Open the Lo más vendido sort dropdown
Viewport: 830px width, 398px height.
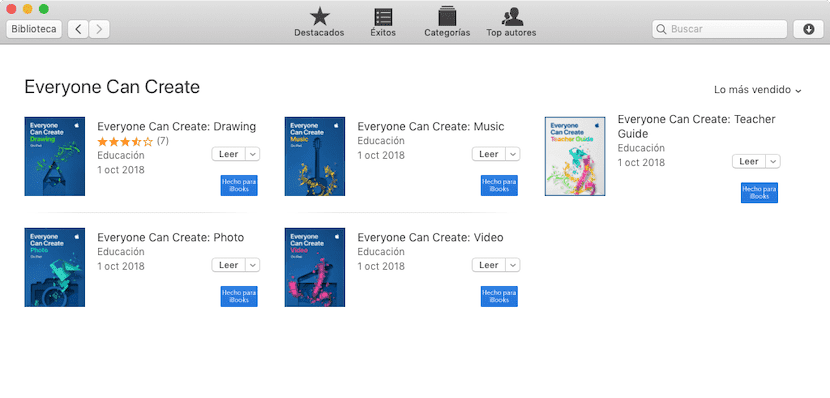coord(757,90)
